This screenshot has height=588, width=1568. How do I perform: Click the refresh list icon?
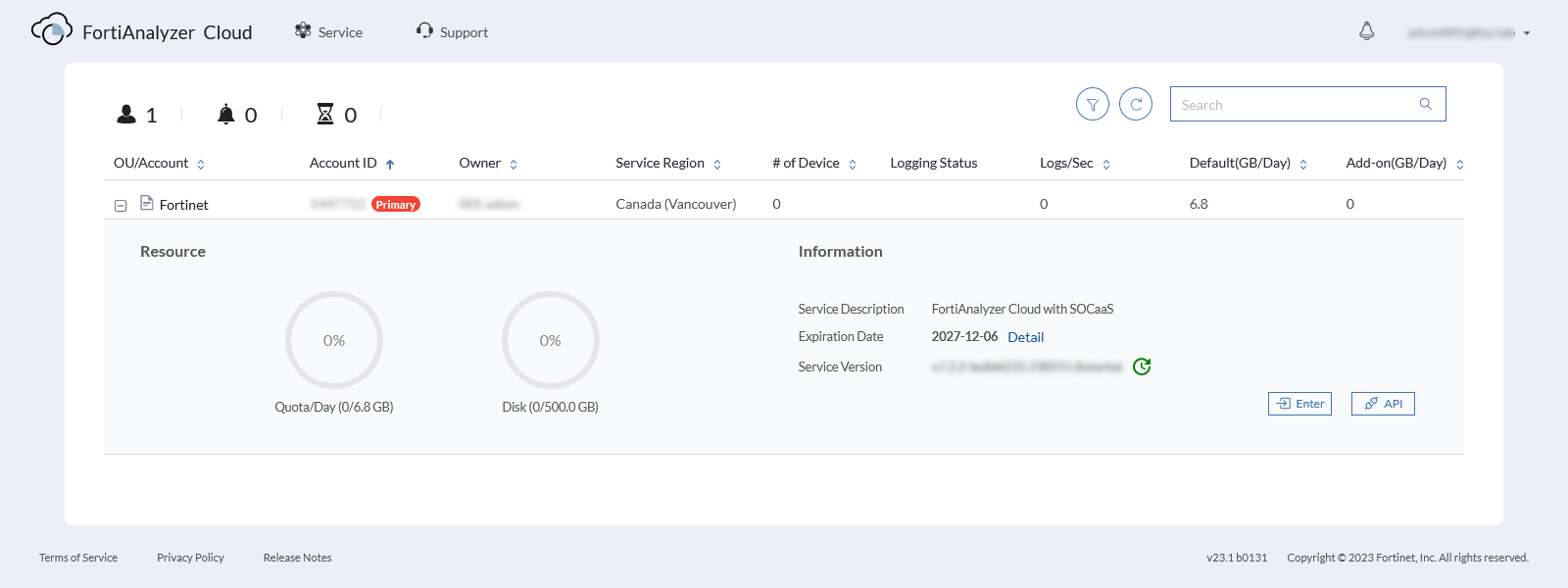(x=1136, y=104)
